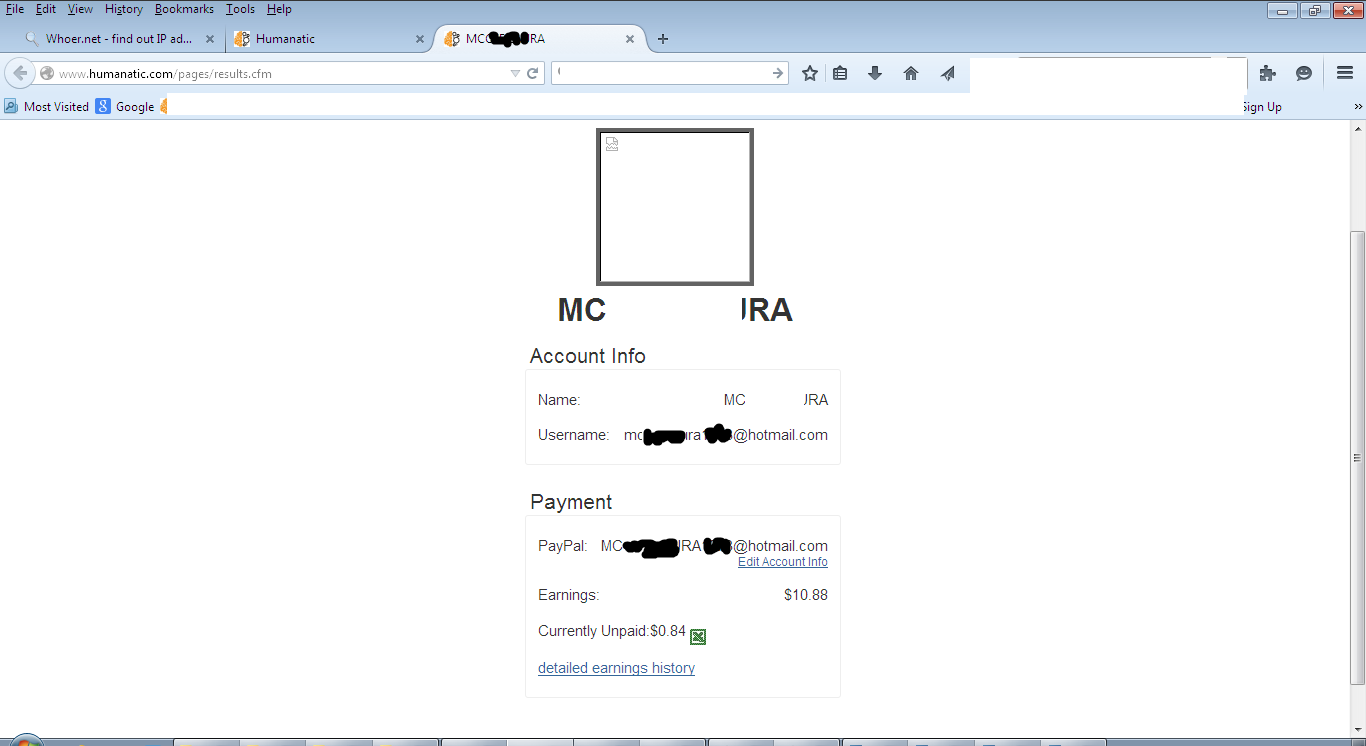Click the search go arrow

click(777, 73)
